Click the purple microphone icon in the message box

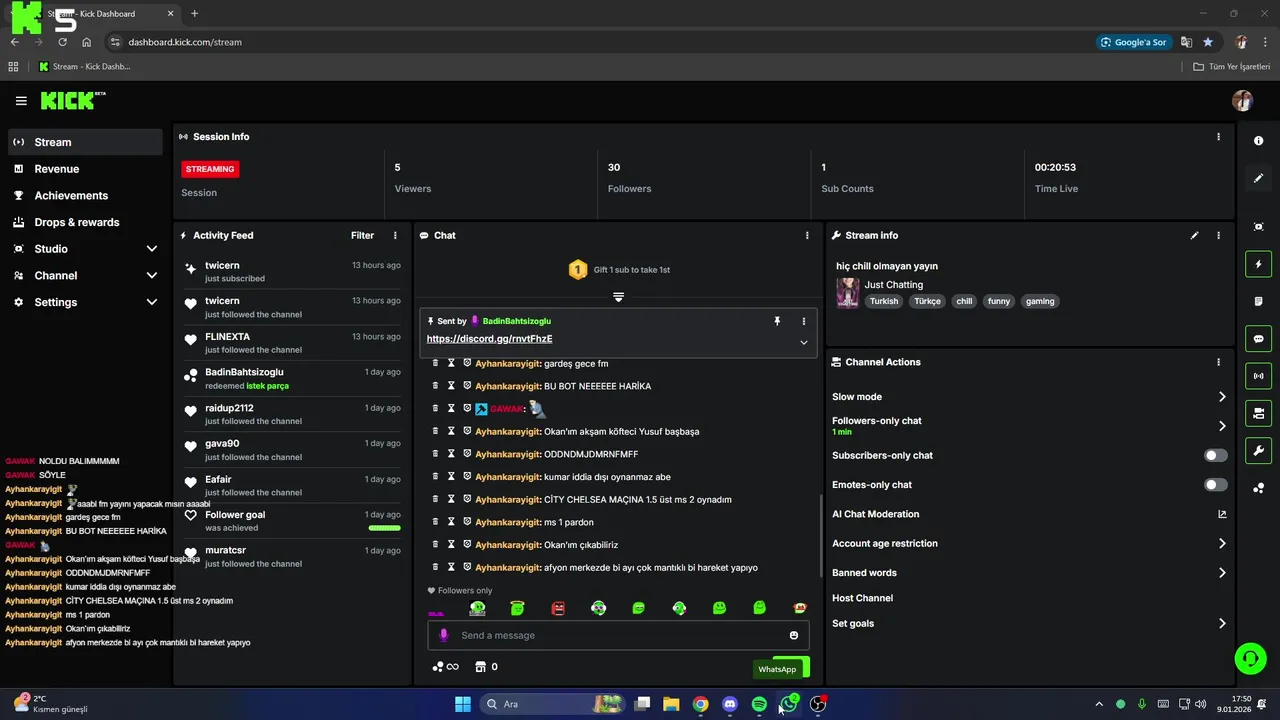point(444,635)
